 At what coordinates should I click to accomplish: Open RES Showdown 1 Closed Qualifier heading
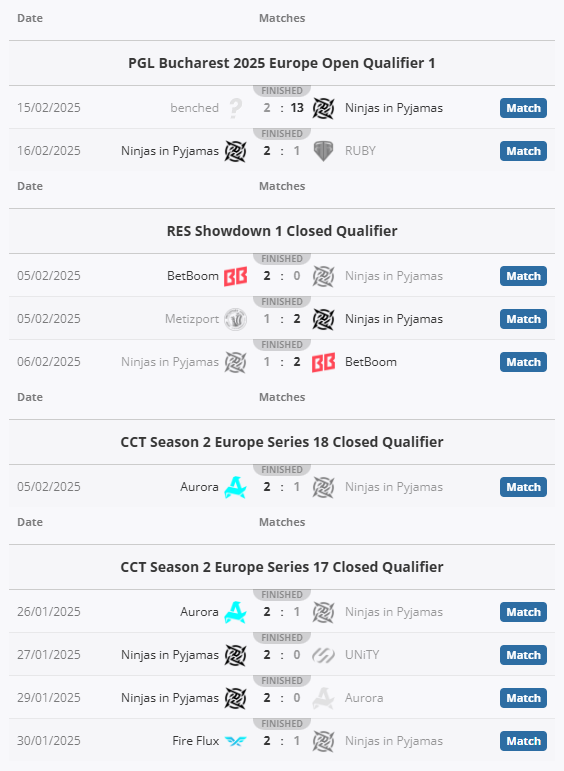click(282, 231)
